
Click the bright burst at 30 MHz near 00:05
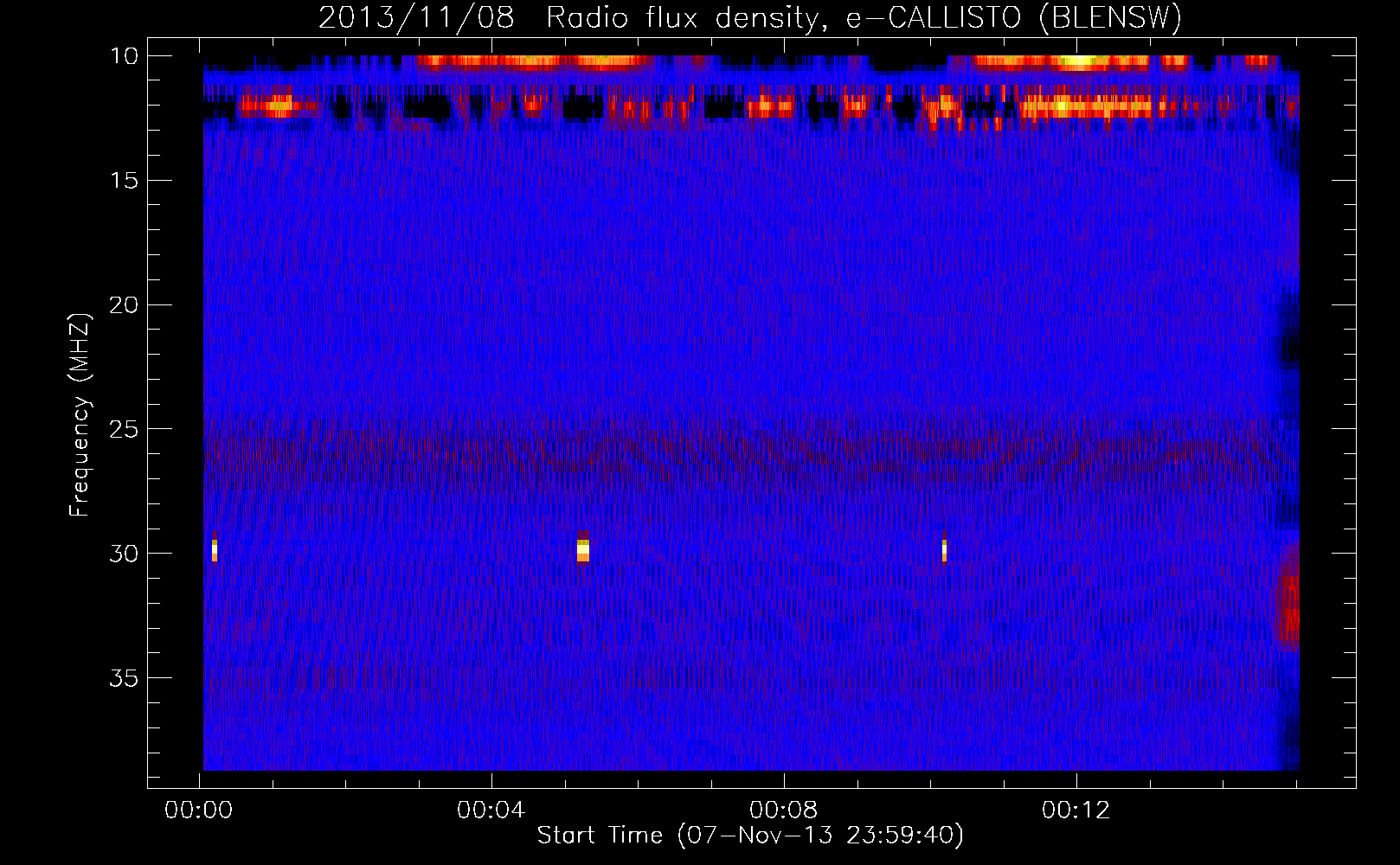tap(583, 549)
